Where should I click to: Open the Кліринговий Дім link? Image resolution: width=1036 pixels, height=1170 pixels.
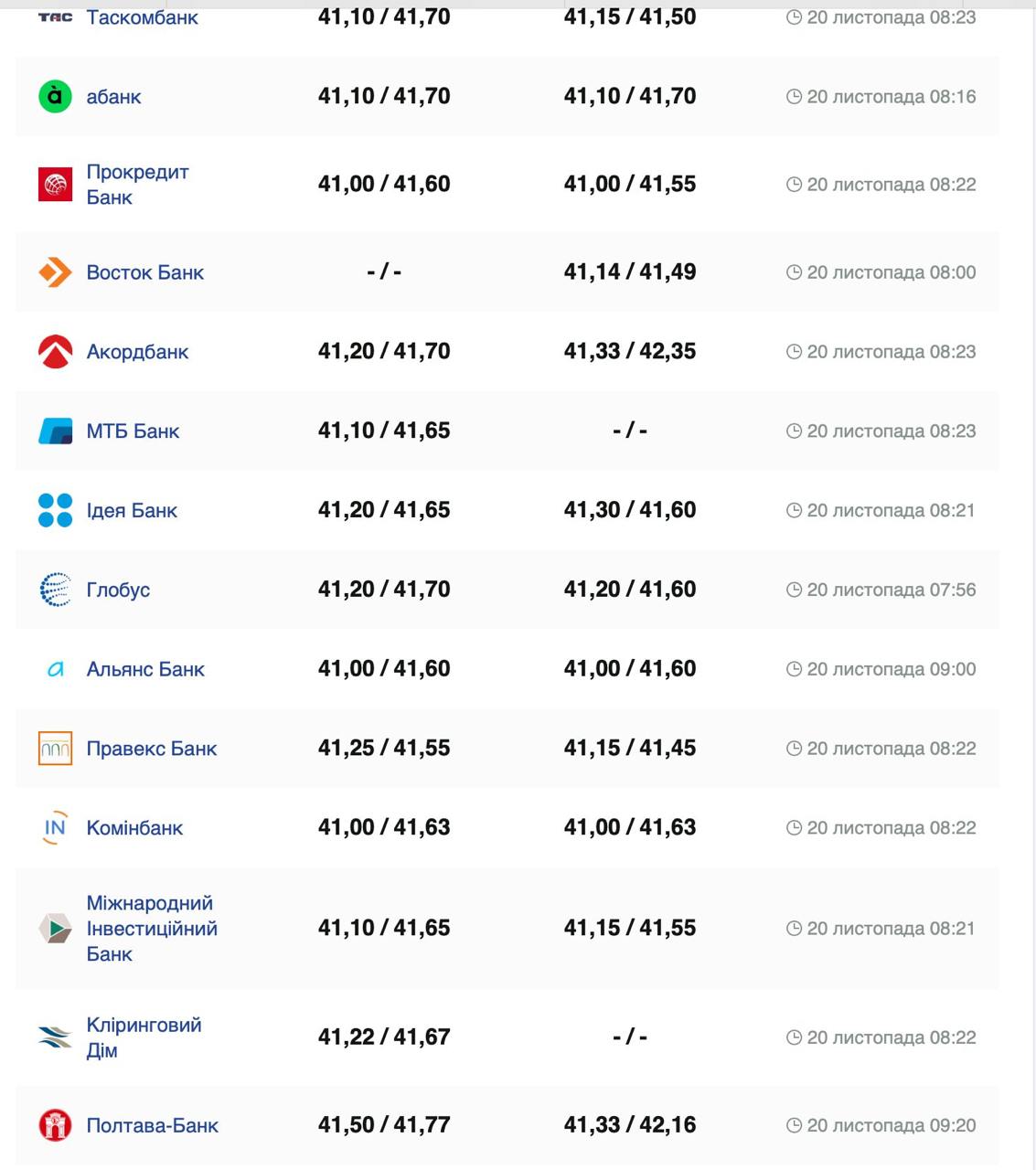144,1037
